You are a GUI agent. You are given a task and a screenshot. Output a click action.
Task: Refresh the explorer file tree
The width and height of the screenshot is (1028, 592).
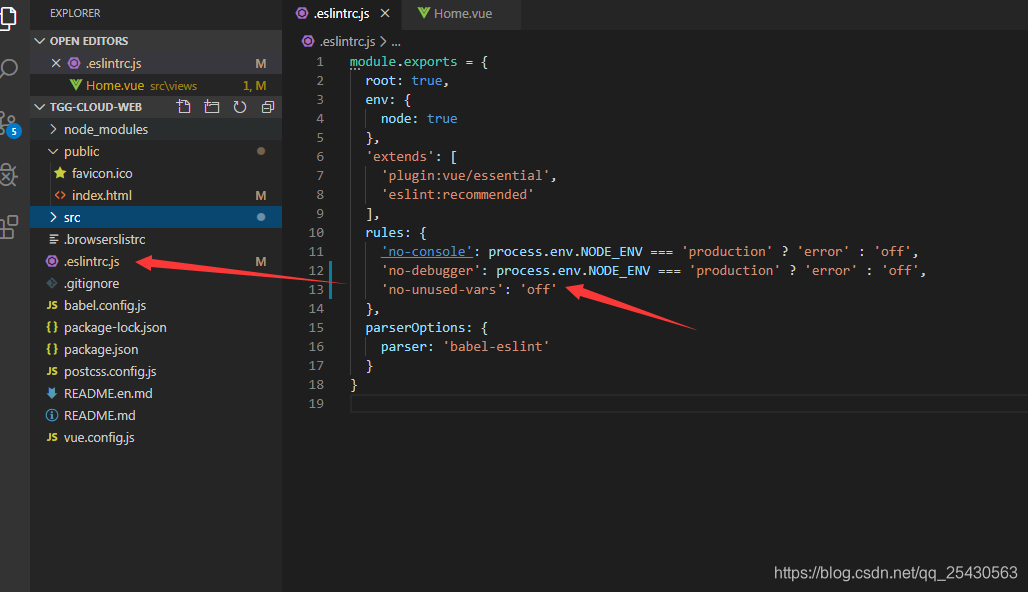coord(240,107)
